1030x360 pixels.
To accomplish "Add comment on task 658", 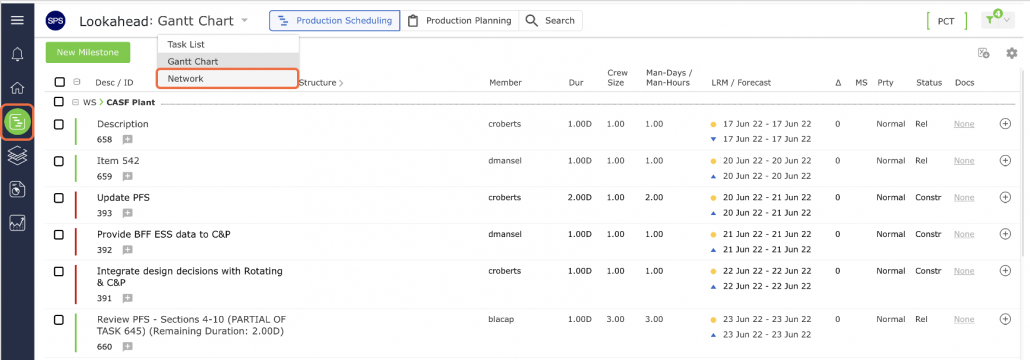I will point(127,139).
